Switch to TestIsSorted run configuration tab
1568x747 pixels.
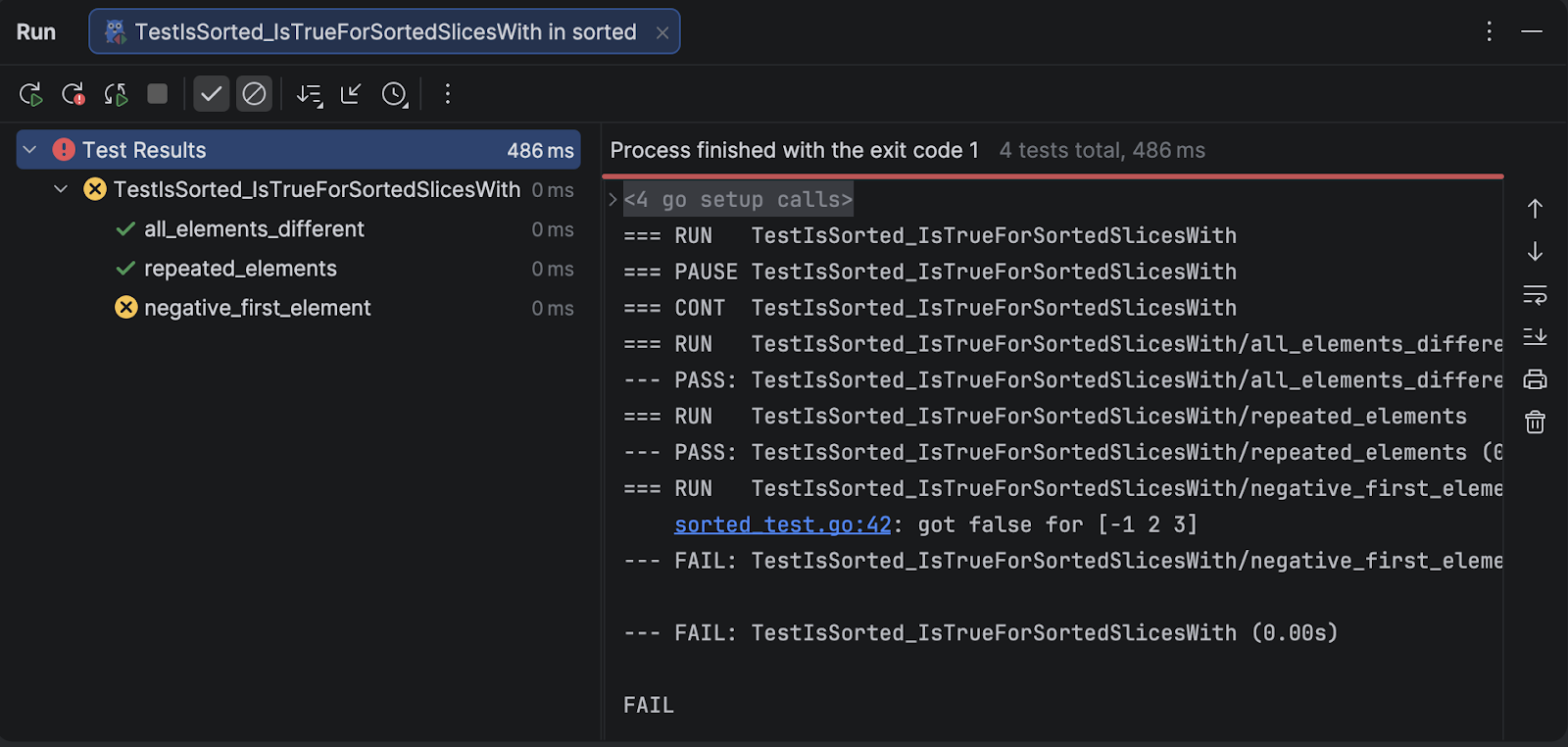pos(384,32)
